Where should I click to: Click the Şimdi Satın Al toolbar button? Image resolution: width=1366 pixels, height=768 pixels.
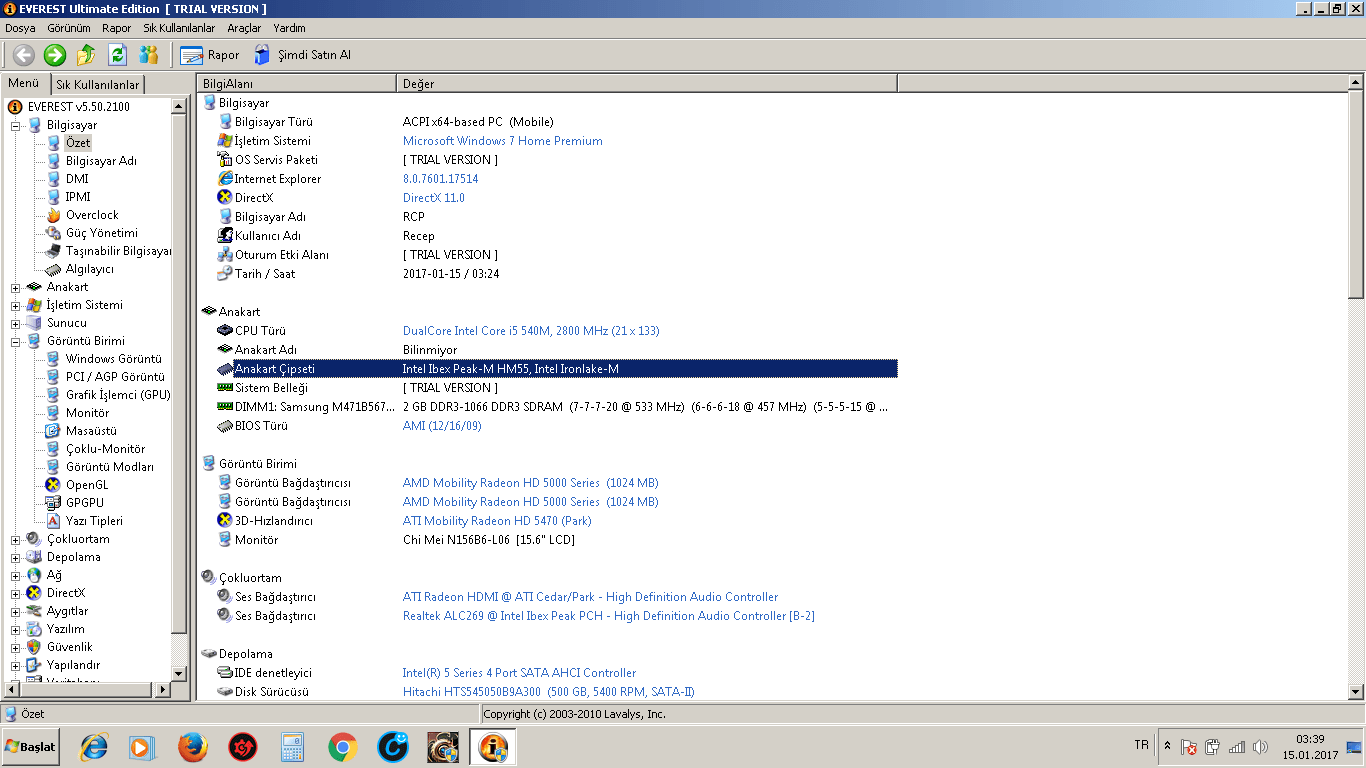tap(302, 55)
